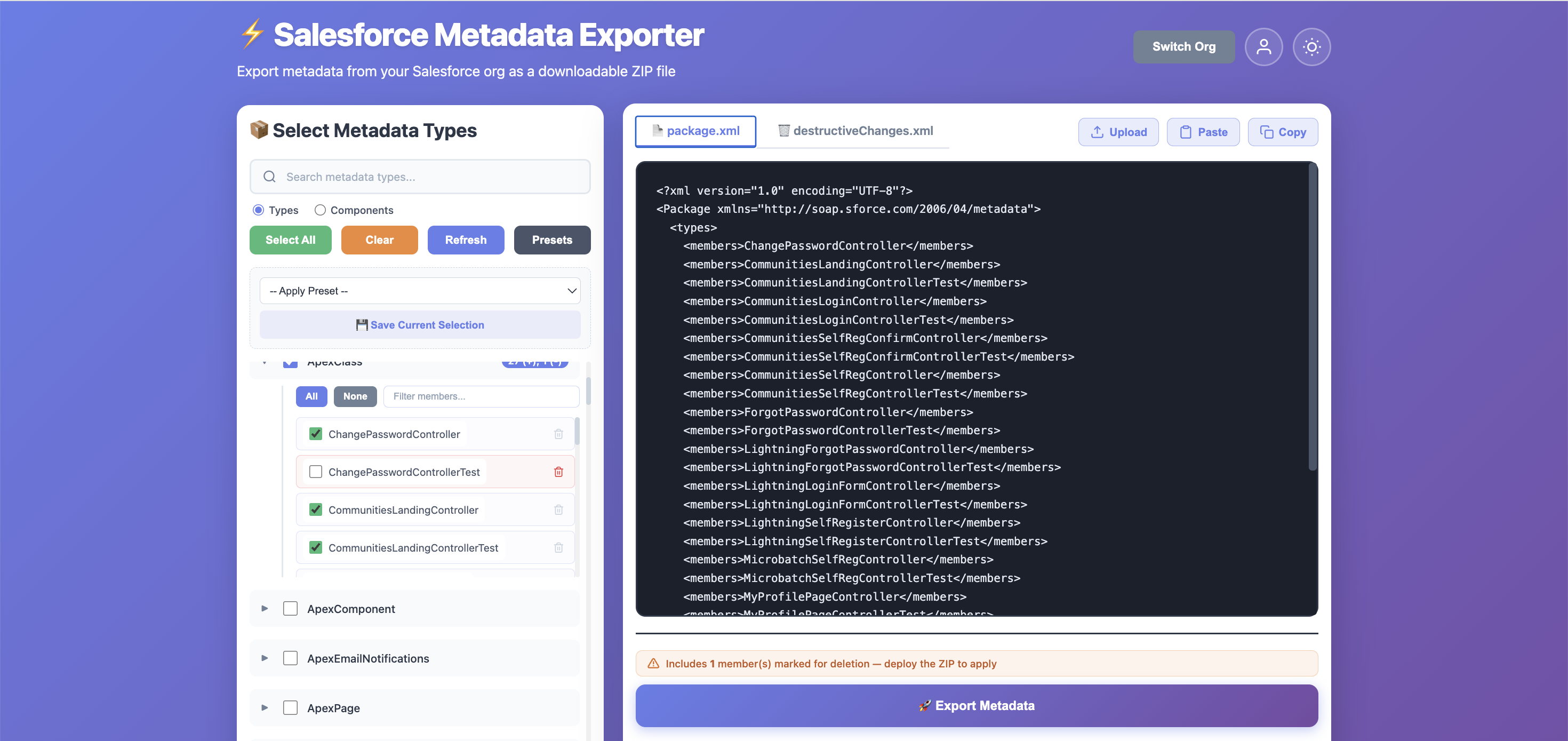Click trash icon for CommunitiesLandingControllerTest row
The width and height of the screenshot is (1568, 741).
click(x=558, y=547)
